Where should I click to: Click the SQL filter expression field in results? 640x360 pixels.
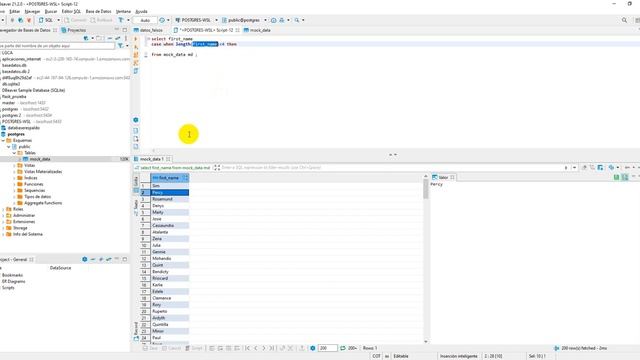pos(392,168)
